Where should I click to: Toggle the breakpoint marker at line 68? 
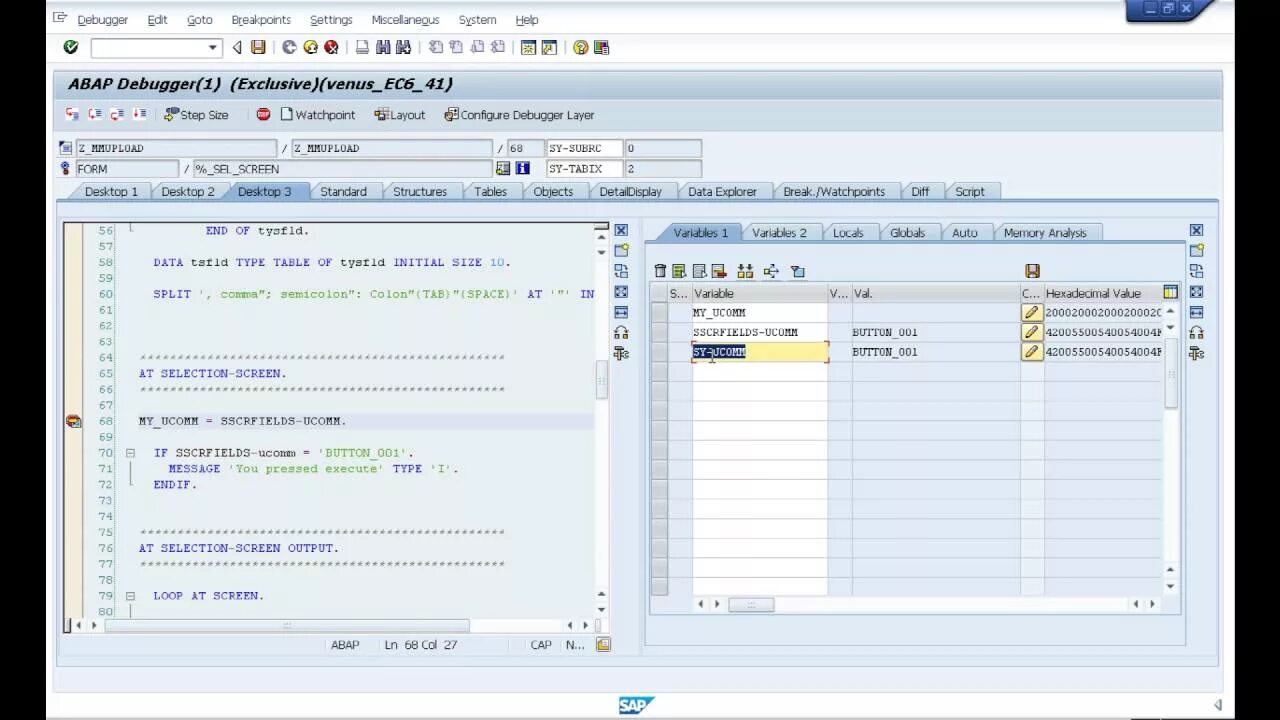pyautogui.click(x=73, y=420)
